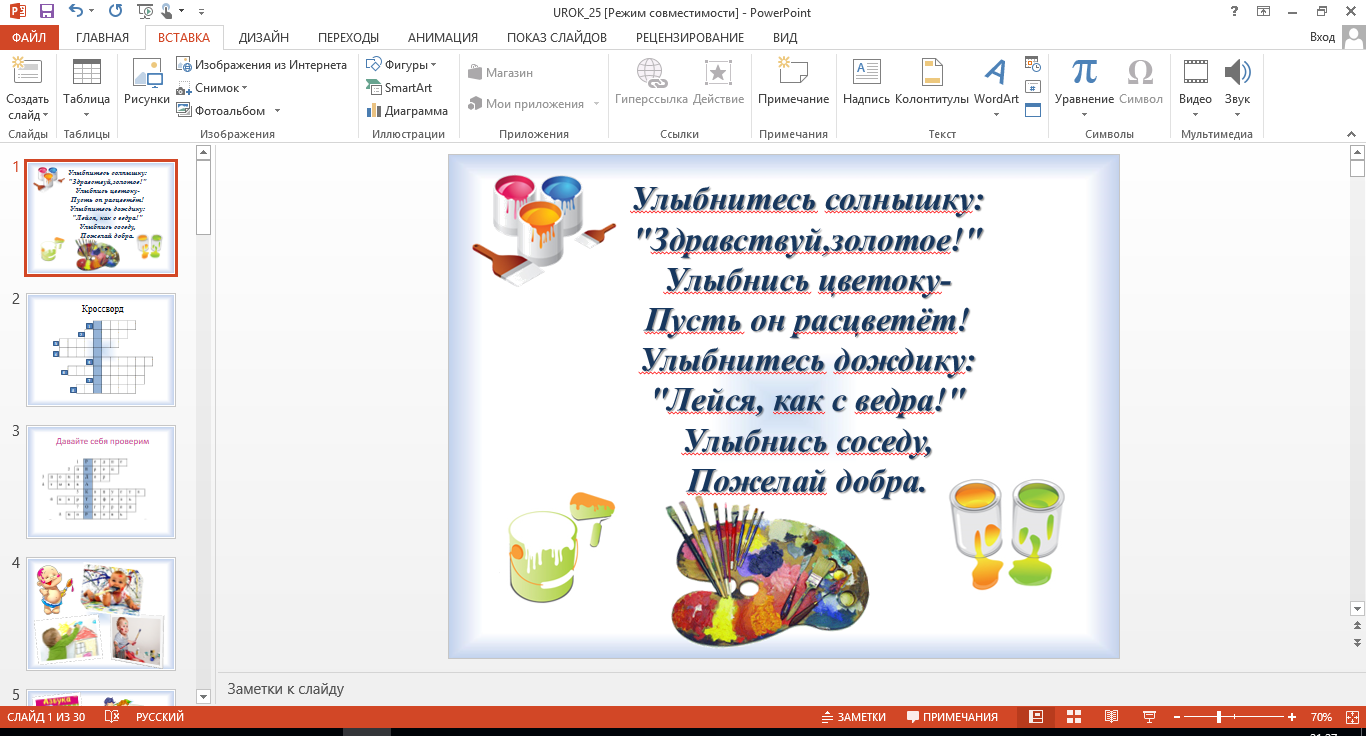1366x736 pixels.
Task: Insert date and time icon
Action: point(1033,64)
